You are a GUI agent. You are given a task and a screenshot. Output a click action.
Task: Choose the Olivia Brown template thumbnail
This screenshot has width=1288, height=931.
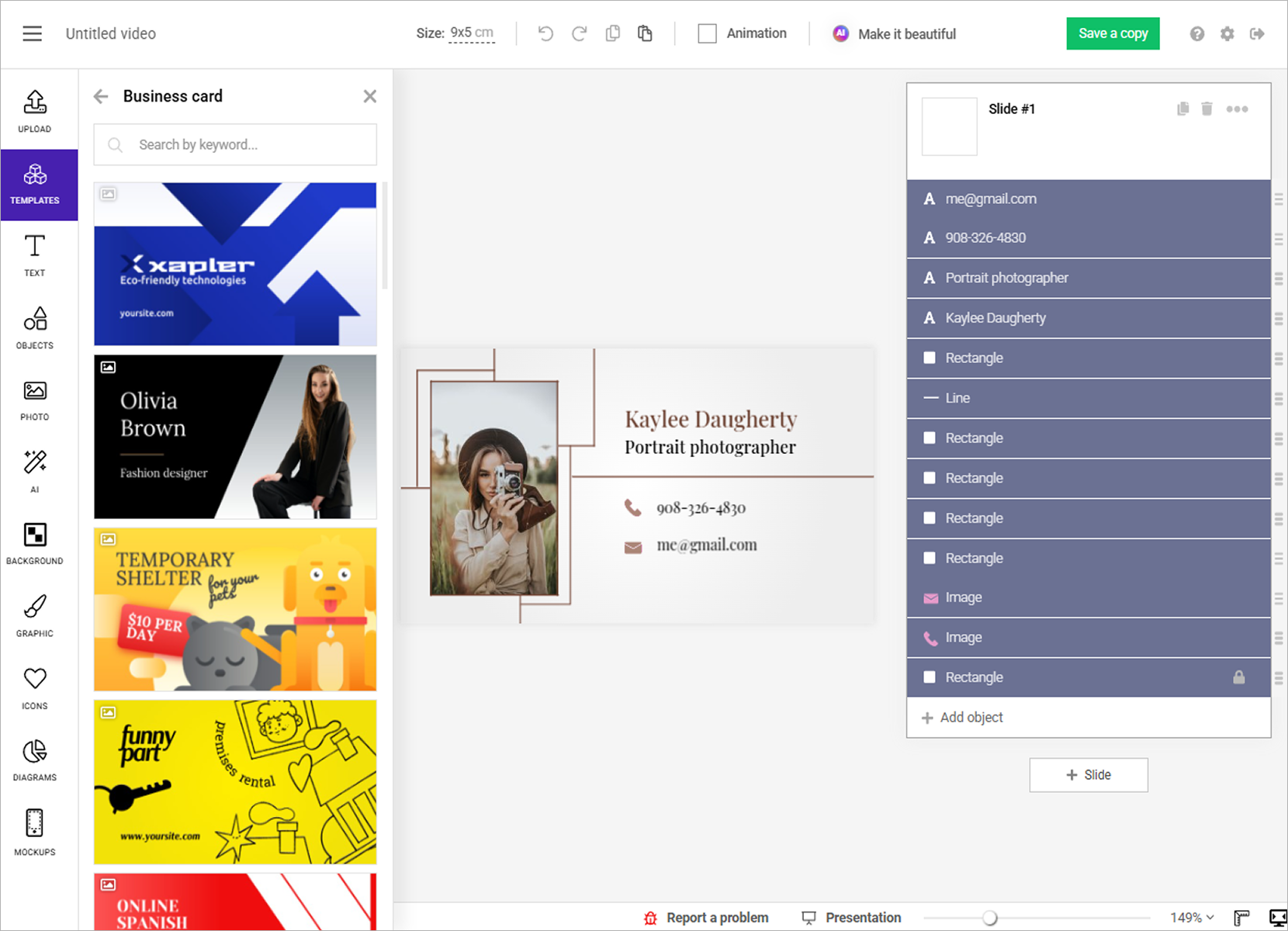235,437
